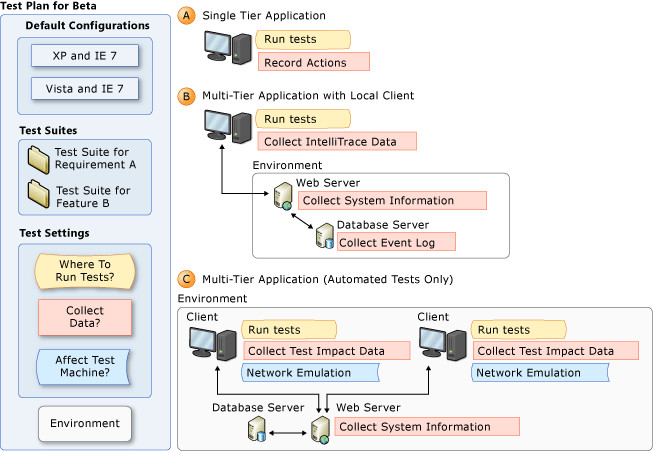
Task: Select the left Client computer in section C
Action: click(212, 345)
